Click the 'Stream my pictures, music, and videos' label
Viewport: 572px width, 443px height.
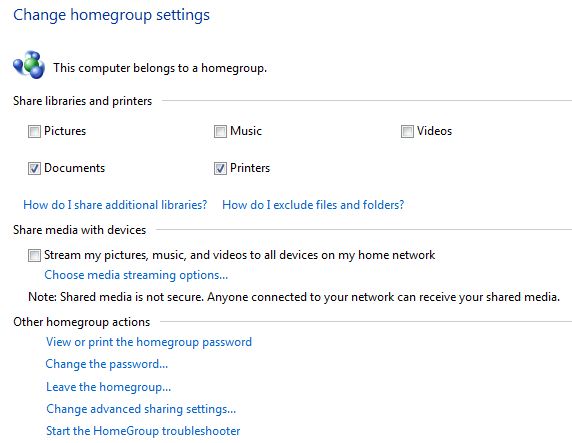[x=240, y=255]
